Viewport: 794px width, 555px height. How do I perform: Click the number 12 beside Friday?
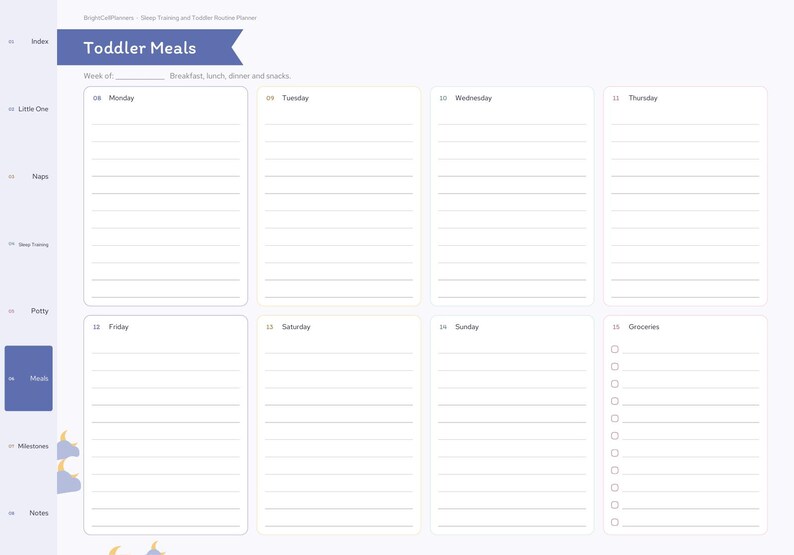[96, 327]
